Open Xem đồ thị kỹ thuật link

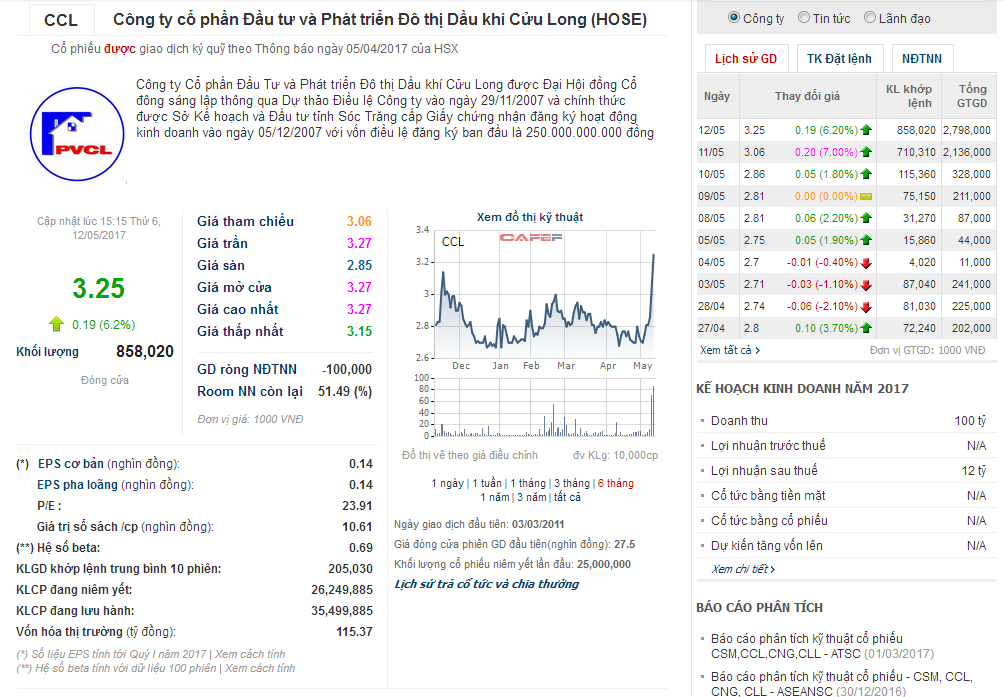tap(530, 217)
